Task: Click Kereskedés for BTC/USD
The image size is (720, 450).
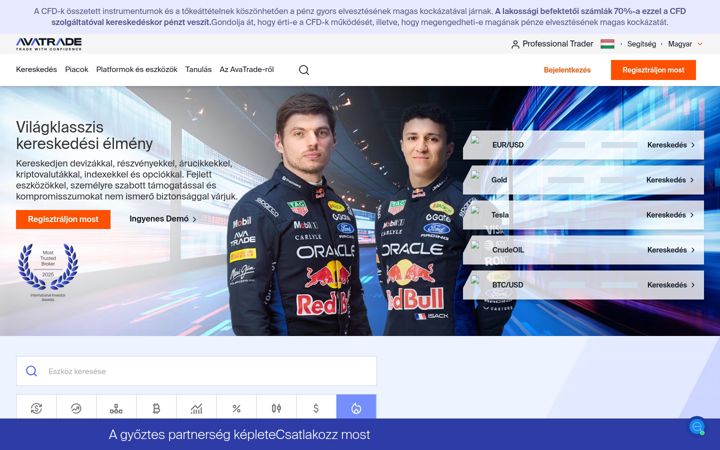Action: click(x=671, y=285)
